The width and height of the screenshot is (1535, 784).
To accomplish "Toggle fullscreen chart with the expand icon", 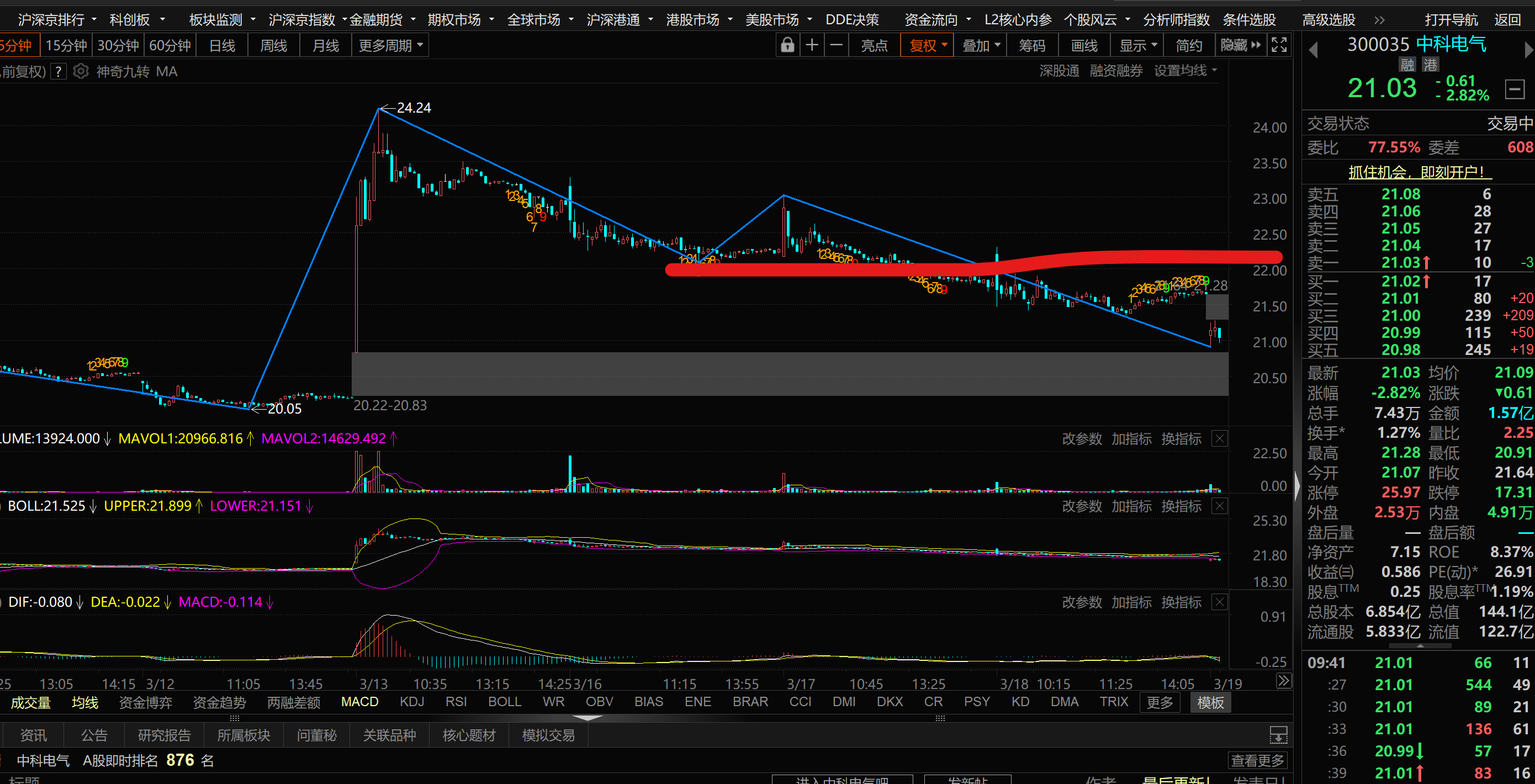I will click(x=1279, y=45).
